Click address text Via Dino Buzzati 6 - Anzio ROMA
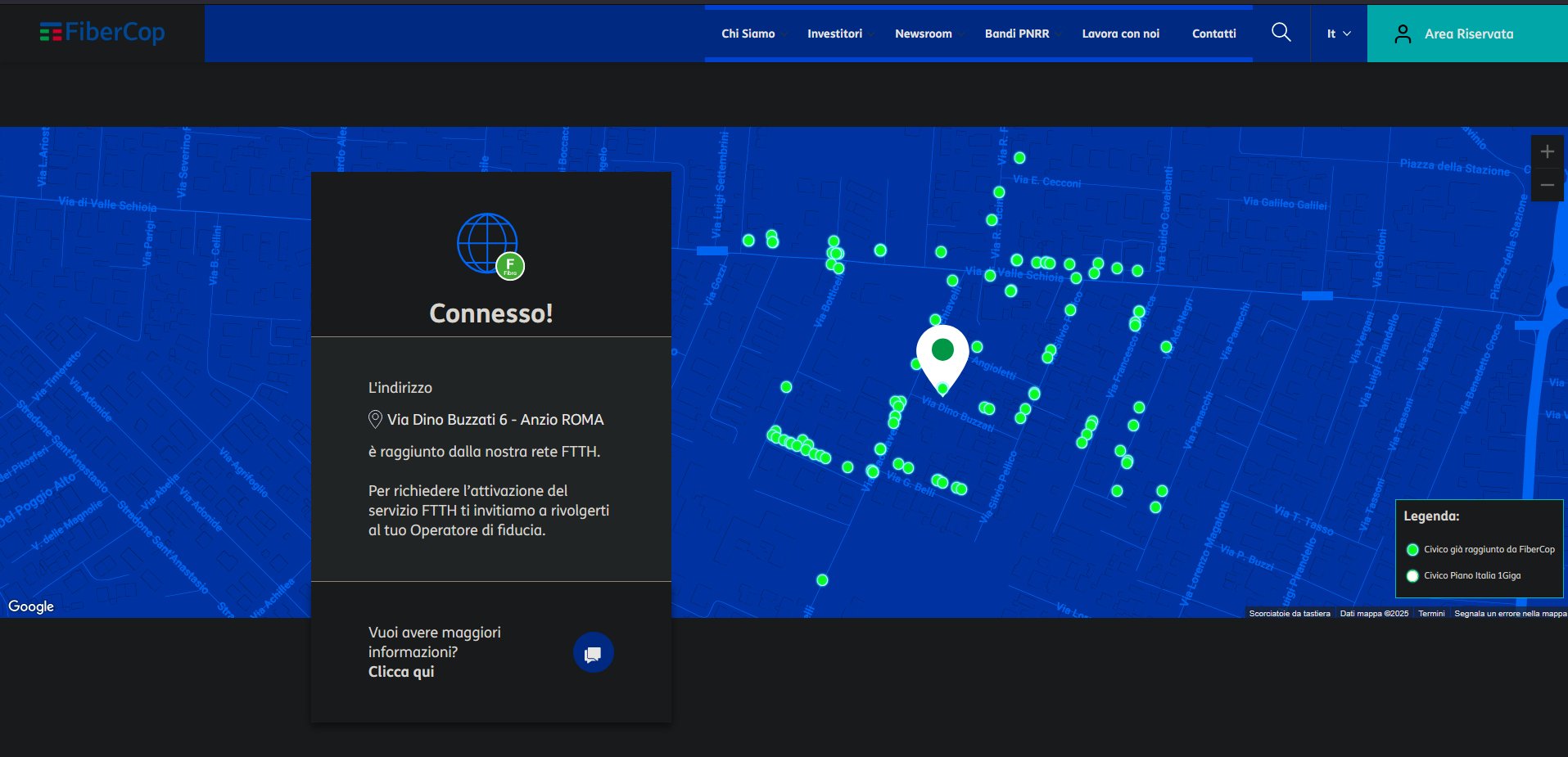The height and width of the screenshot is (757, 1568). point(495,420)
